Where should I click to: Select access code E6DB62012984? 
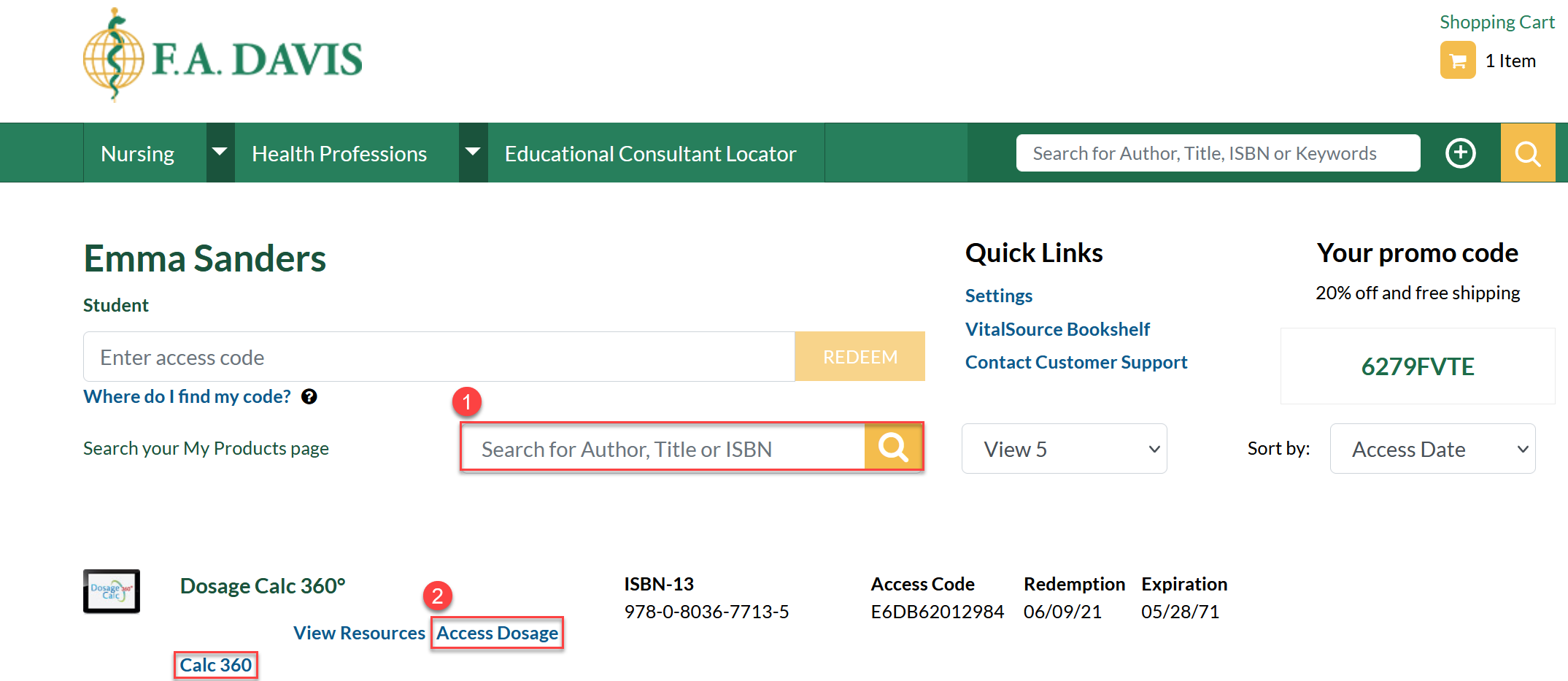click(937, 612)
